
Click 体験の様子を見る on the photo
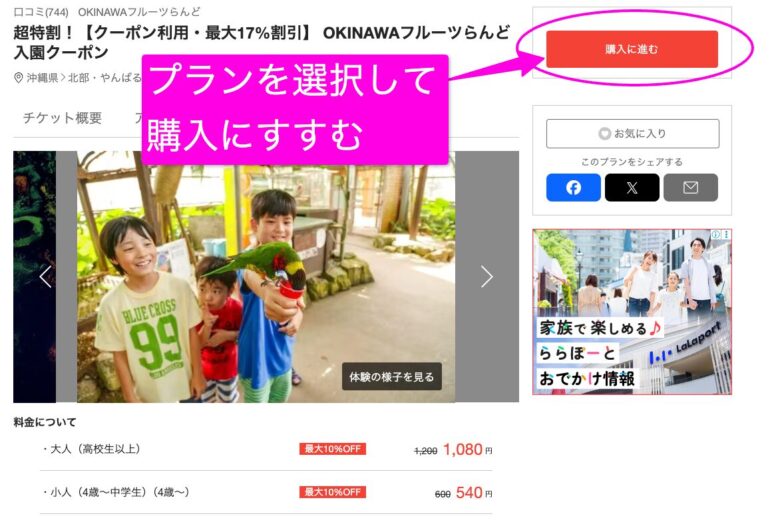point(392,377)
